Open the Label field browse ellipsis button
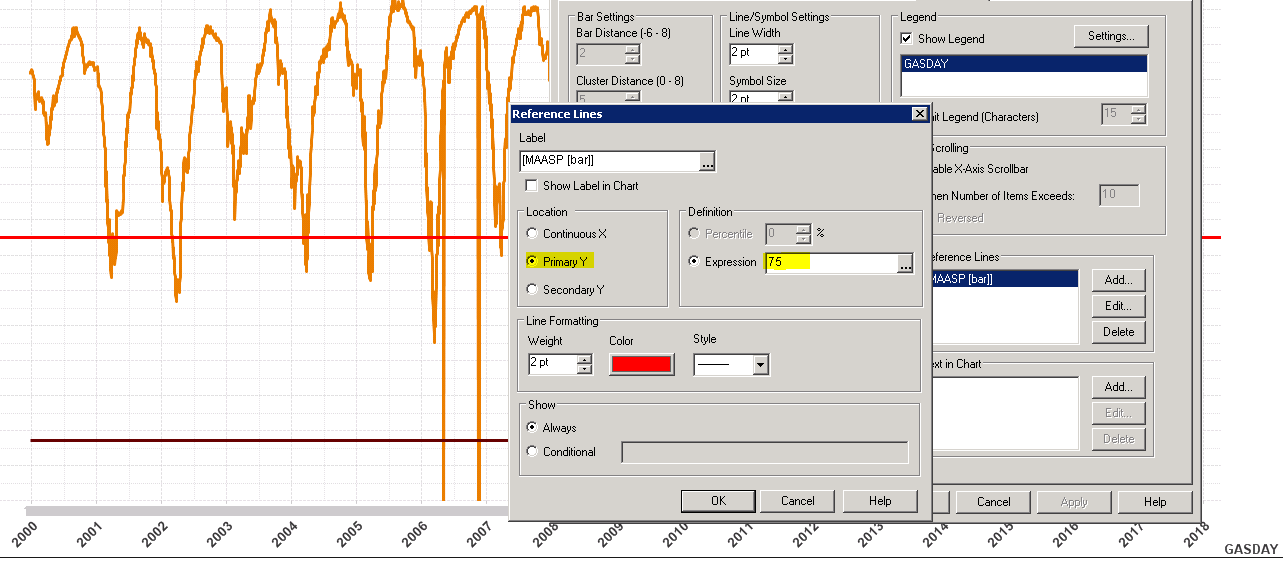This screenshot has height=563, width=1283. (707, 161)
